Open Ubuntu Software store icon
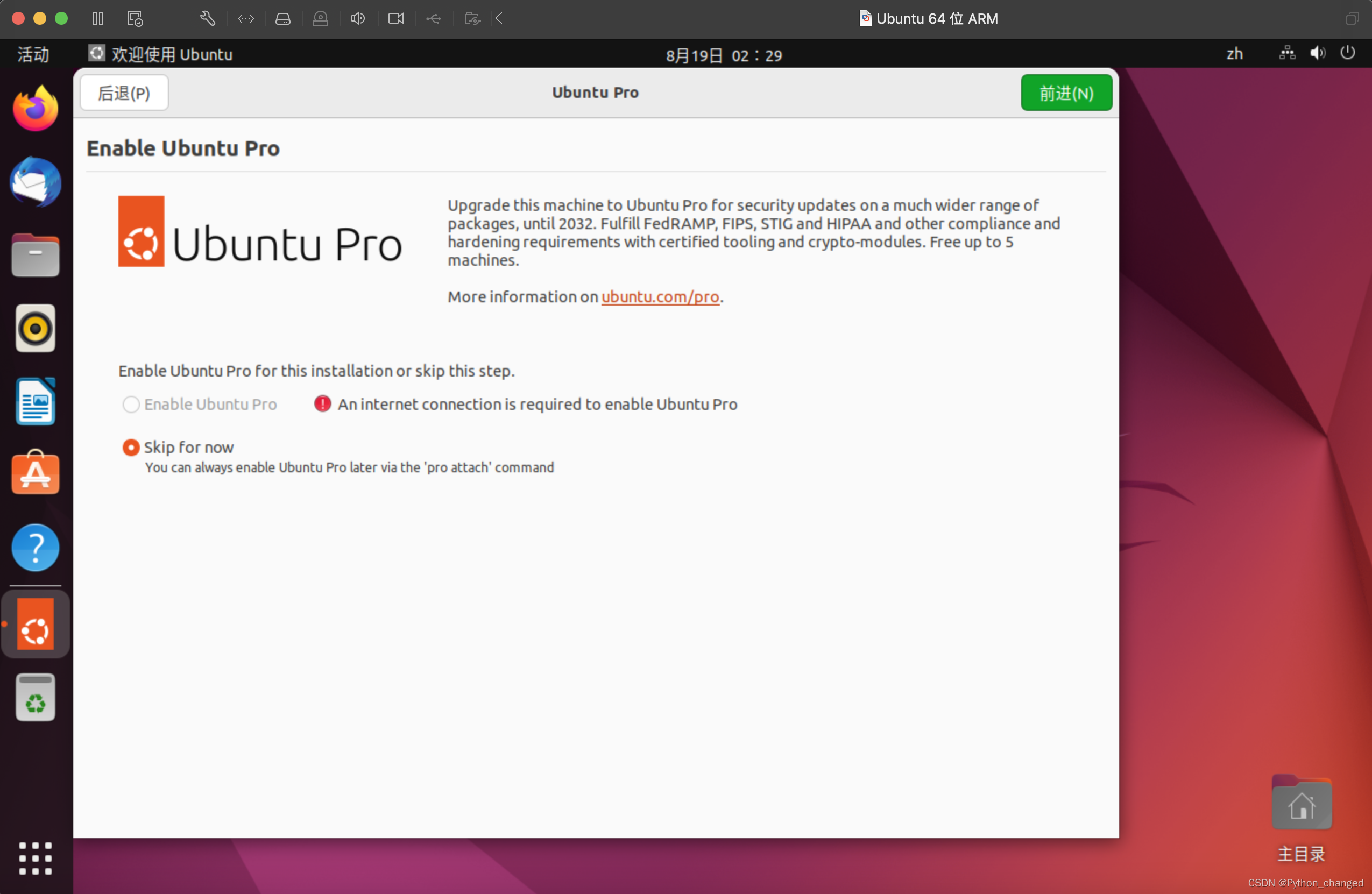The image size is (1372, 894). [35, 474]
